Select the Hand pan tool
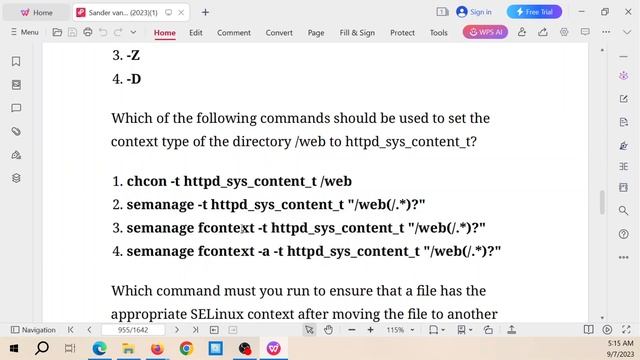The height and width of the screenshot is (360, 640). tap(328, 330)
